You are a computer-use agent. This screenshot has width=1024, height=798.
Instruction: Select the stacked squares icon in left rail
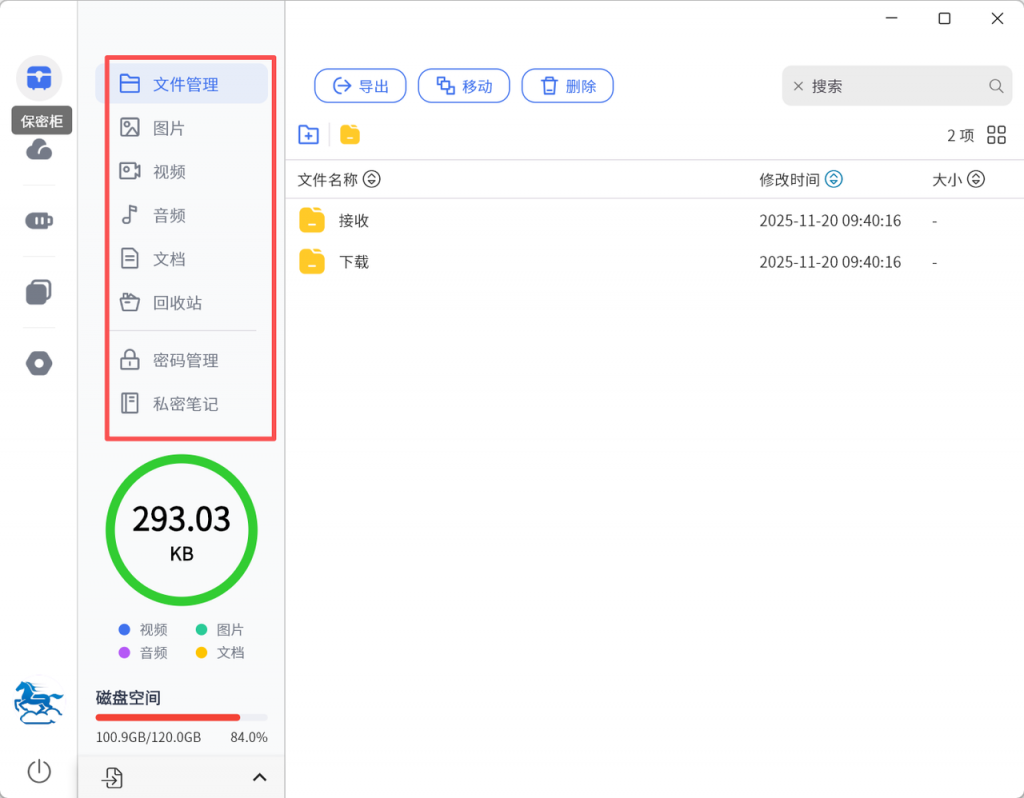[x=39, y=292]
